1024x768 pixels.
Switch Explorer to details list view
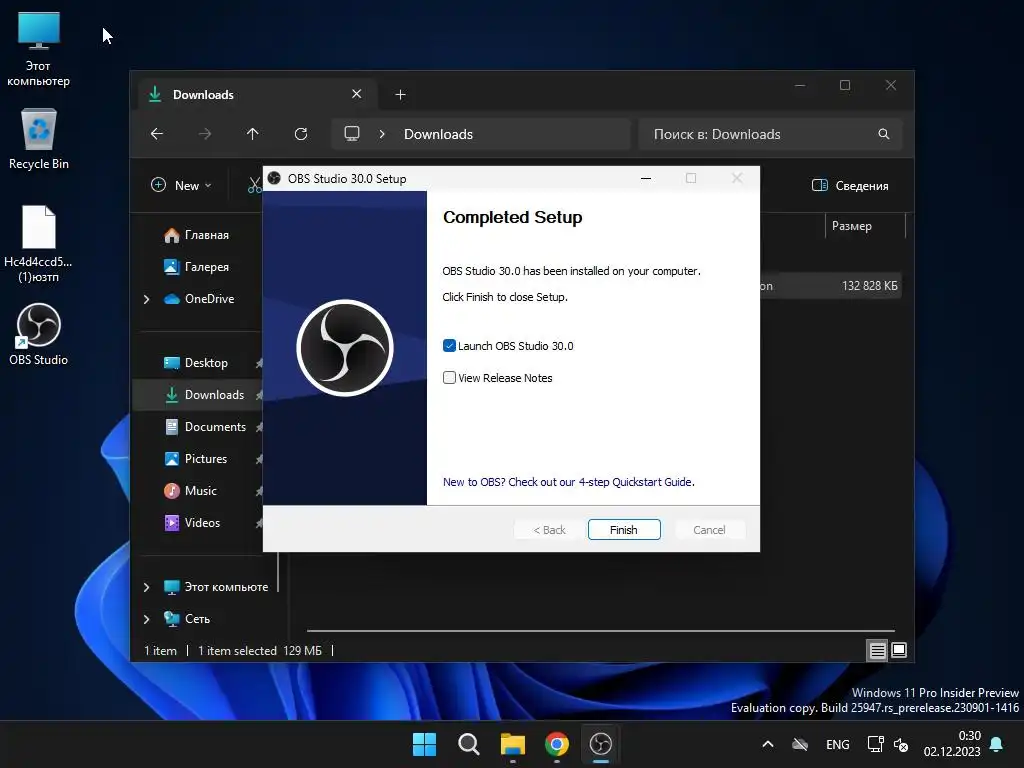coord(877,650)
